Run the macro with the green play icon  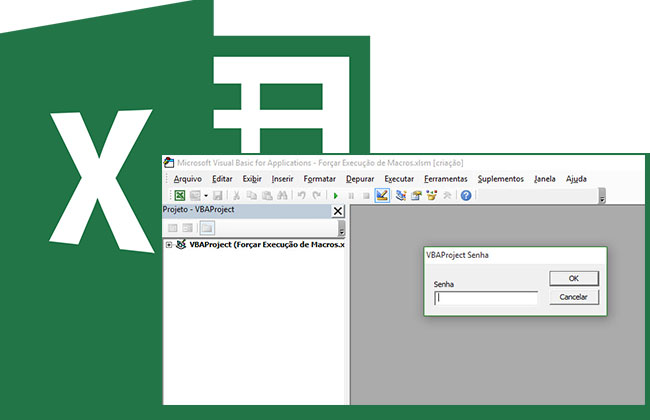coord(335,196)
